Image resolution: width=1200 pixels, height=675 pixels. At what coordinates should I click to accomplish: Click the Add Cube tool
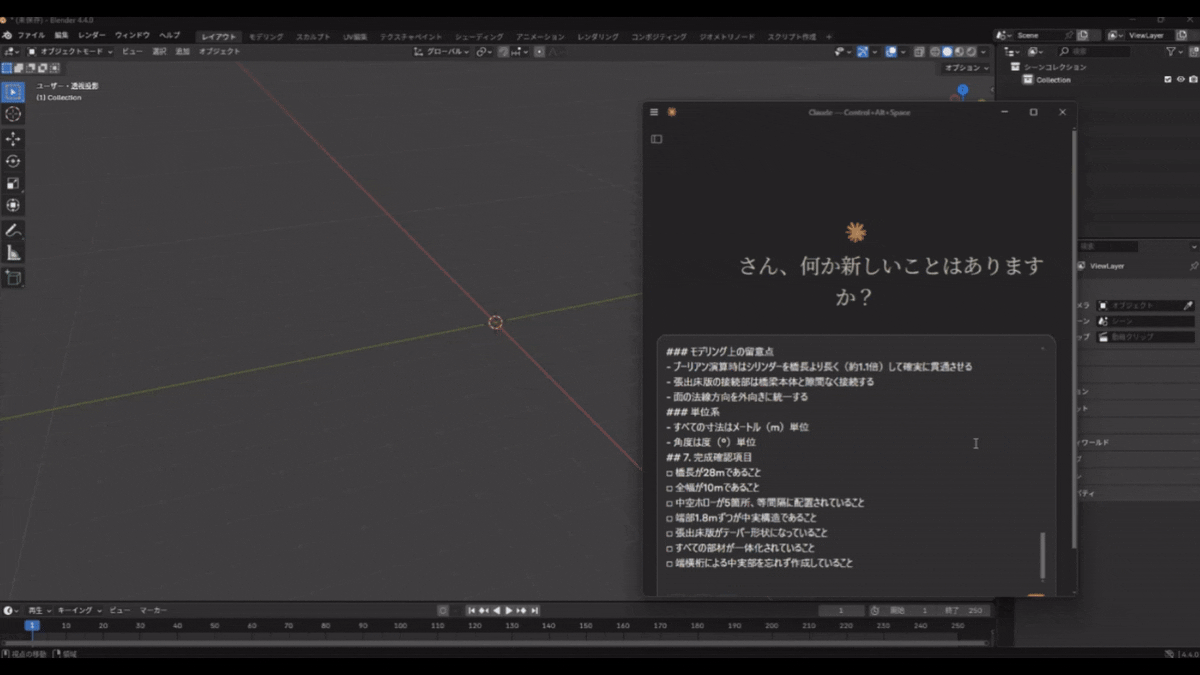tap(13, 277)
